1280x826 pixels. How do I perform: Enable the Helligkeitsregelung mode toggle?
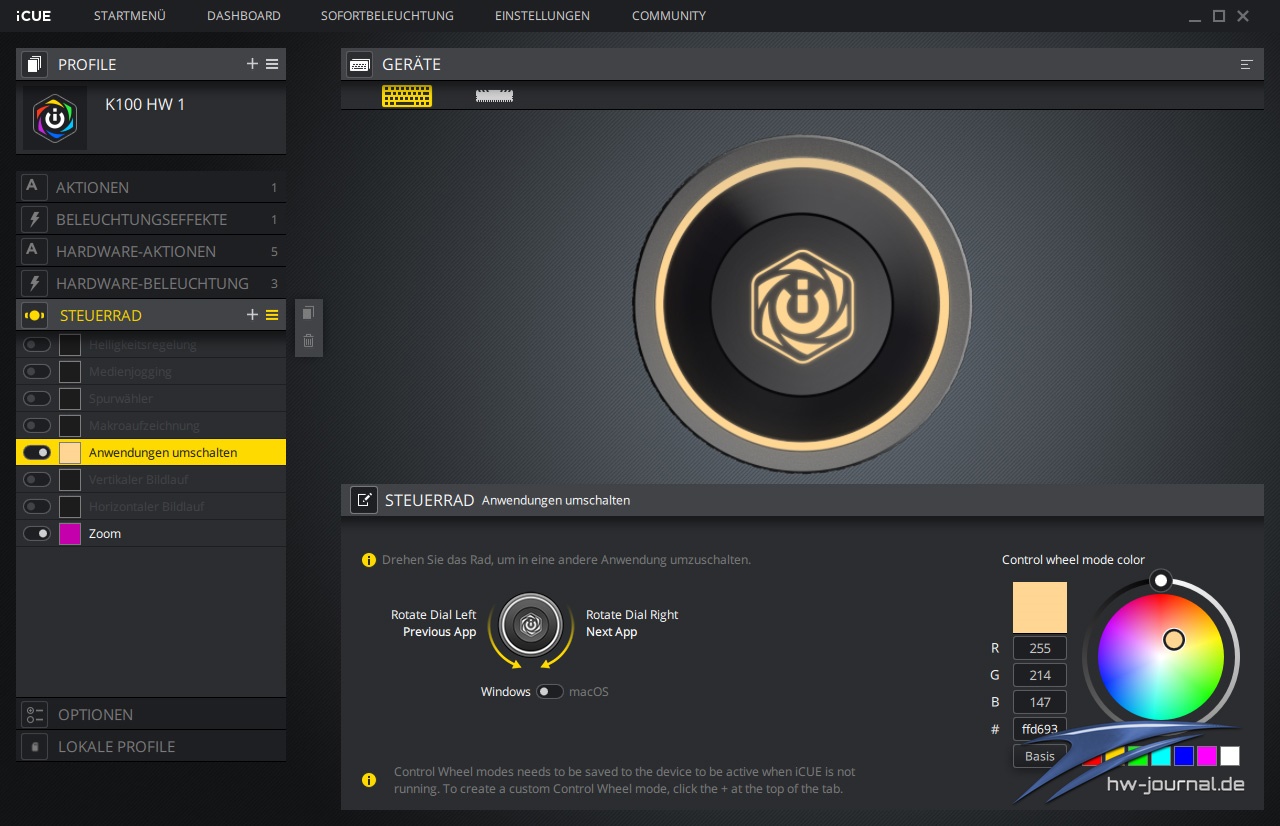coord(37,345)
